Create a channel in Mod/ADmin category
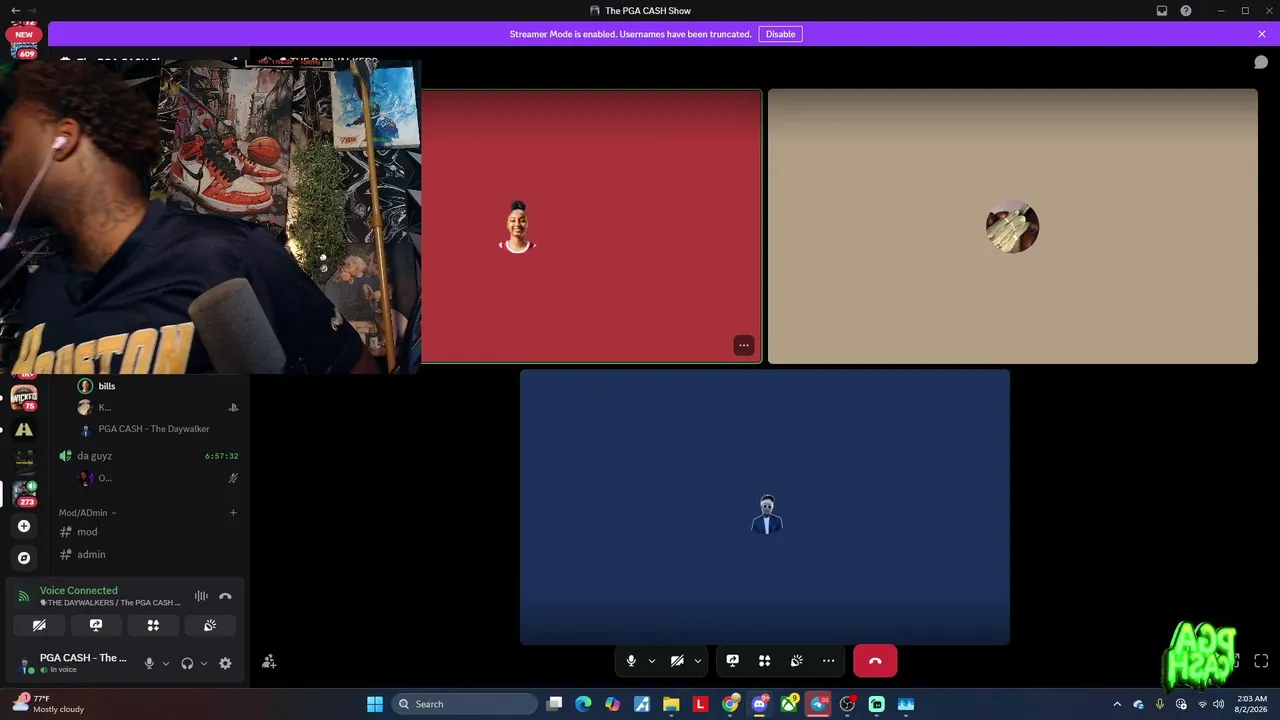1280x720 pixels. 233,513
